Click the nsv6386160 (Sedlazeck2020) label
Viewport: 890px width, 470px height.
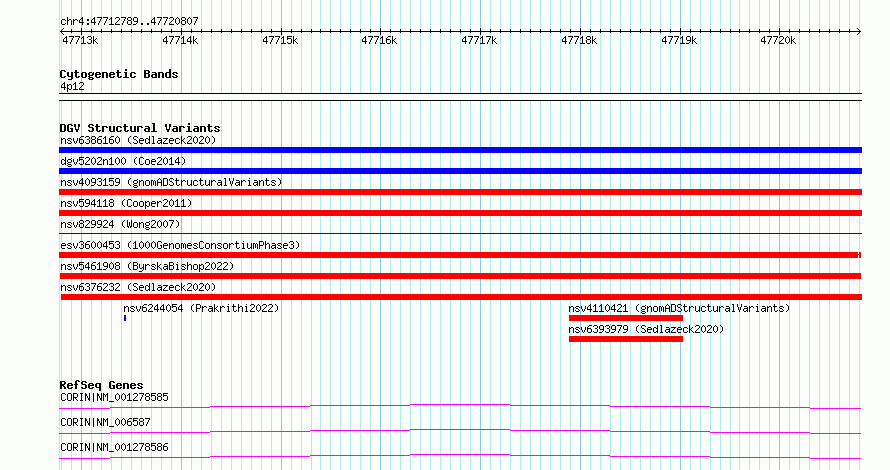tap(138, 140)
